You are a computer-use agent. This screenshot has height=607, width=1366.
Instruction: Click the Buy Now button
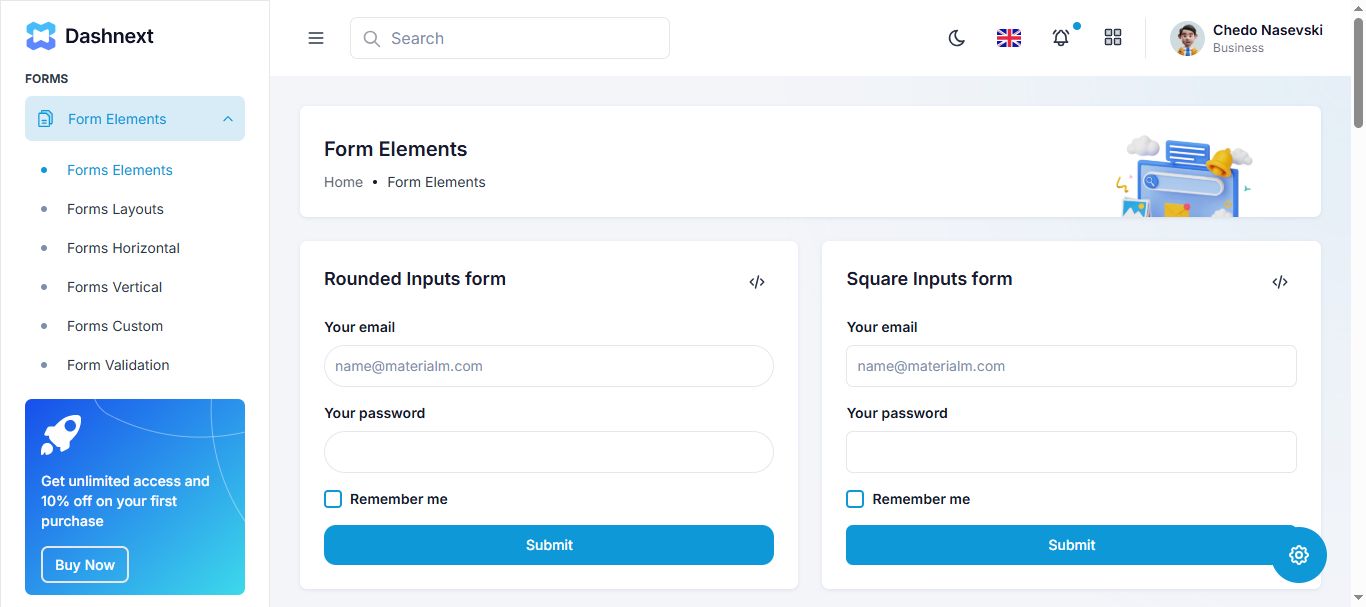[85, 565]
